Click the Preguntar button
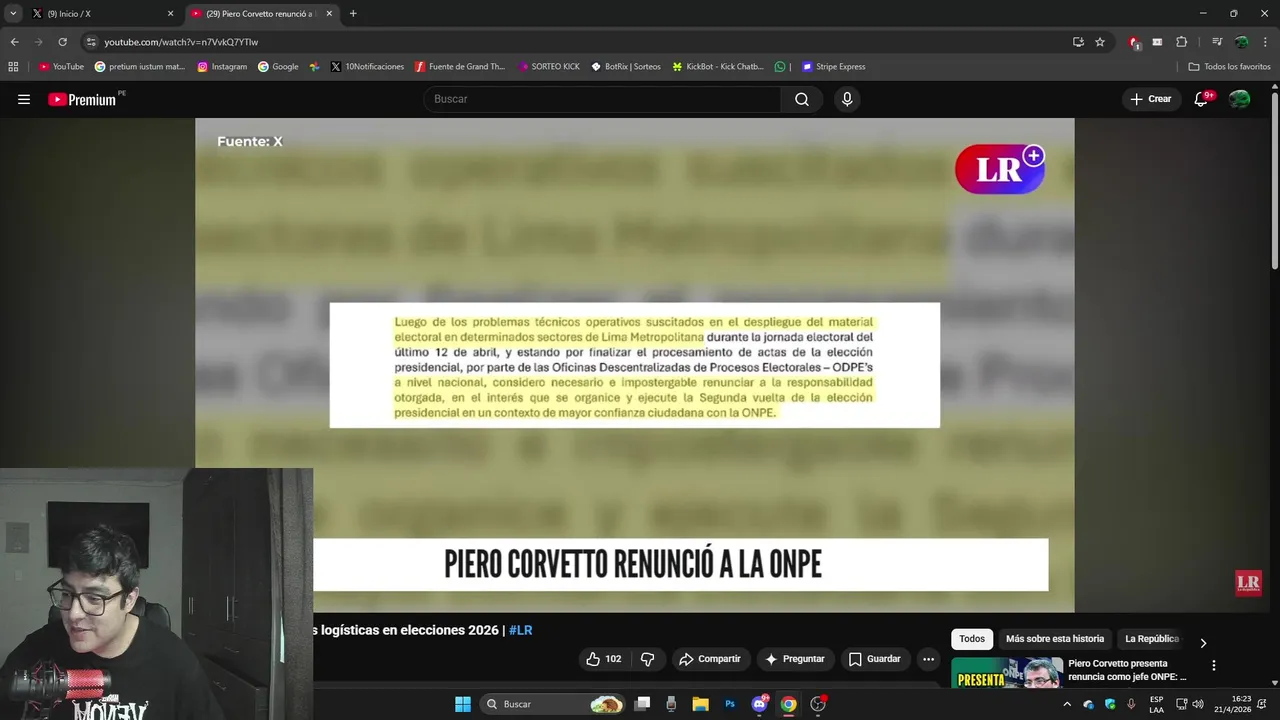Viewport: 1280px width, 720px height. [x=795, y=659]
